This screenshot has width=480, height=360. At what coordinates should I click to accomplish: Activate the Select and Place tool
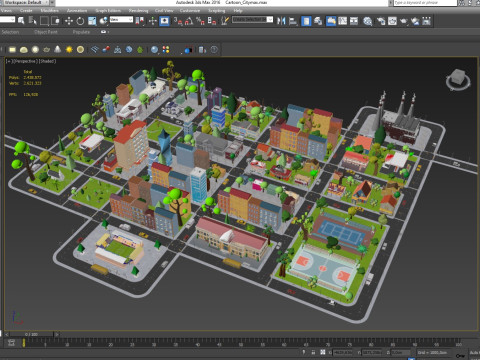click(104, 21)
